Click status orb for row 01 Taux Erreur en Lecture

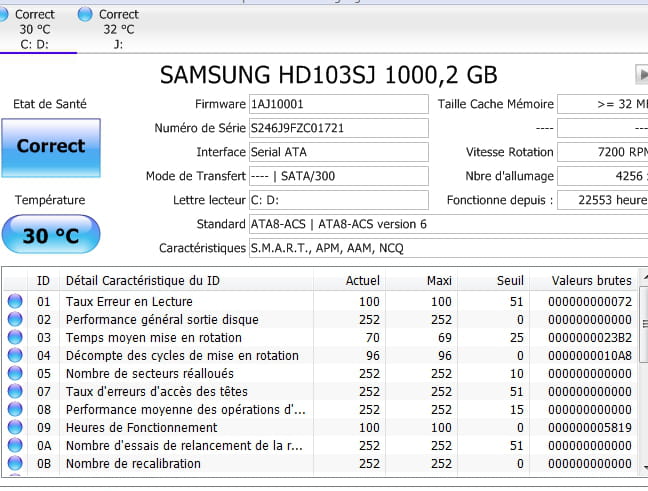point(15,301)
